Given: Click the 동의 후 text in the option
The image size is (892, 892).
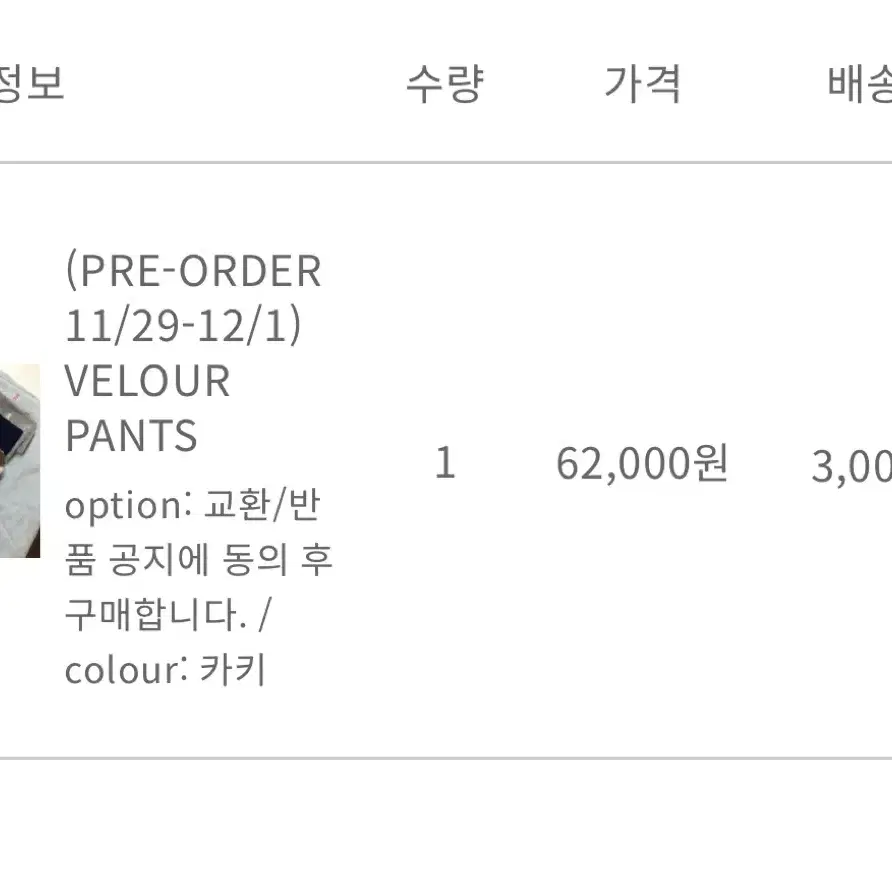Looking at the screenshot, I should (277, 559).
